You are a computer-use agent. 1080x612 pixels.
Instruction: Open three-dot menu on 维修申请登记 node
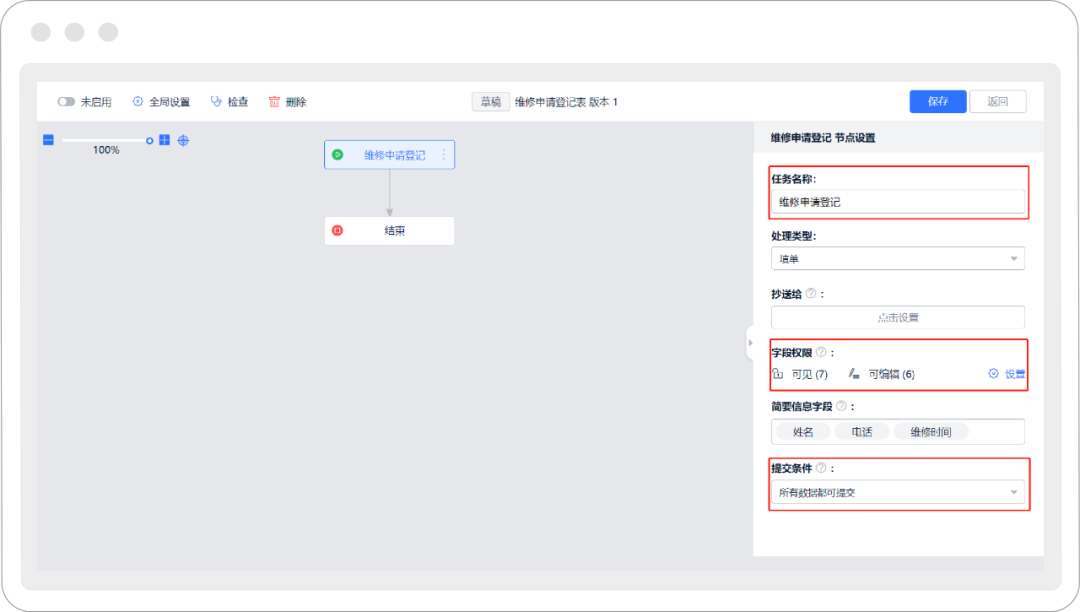[x=444, y=155]
